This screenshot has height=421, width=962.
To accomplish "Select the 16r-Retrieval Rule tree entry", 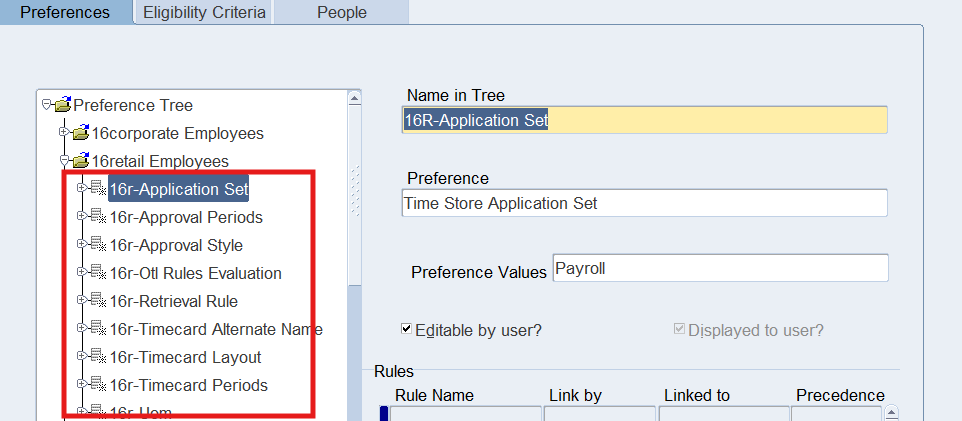I will pyautogui.click(x=174, y=301).
